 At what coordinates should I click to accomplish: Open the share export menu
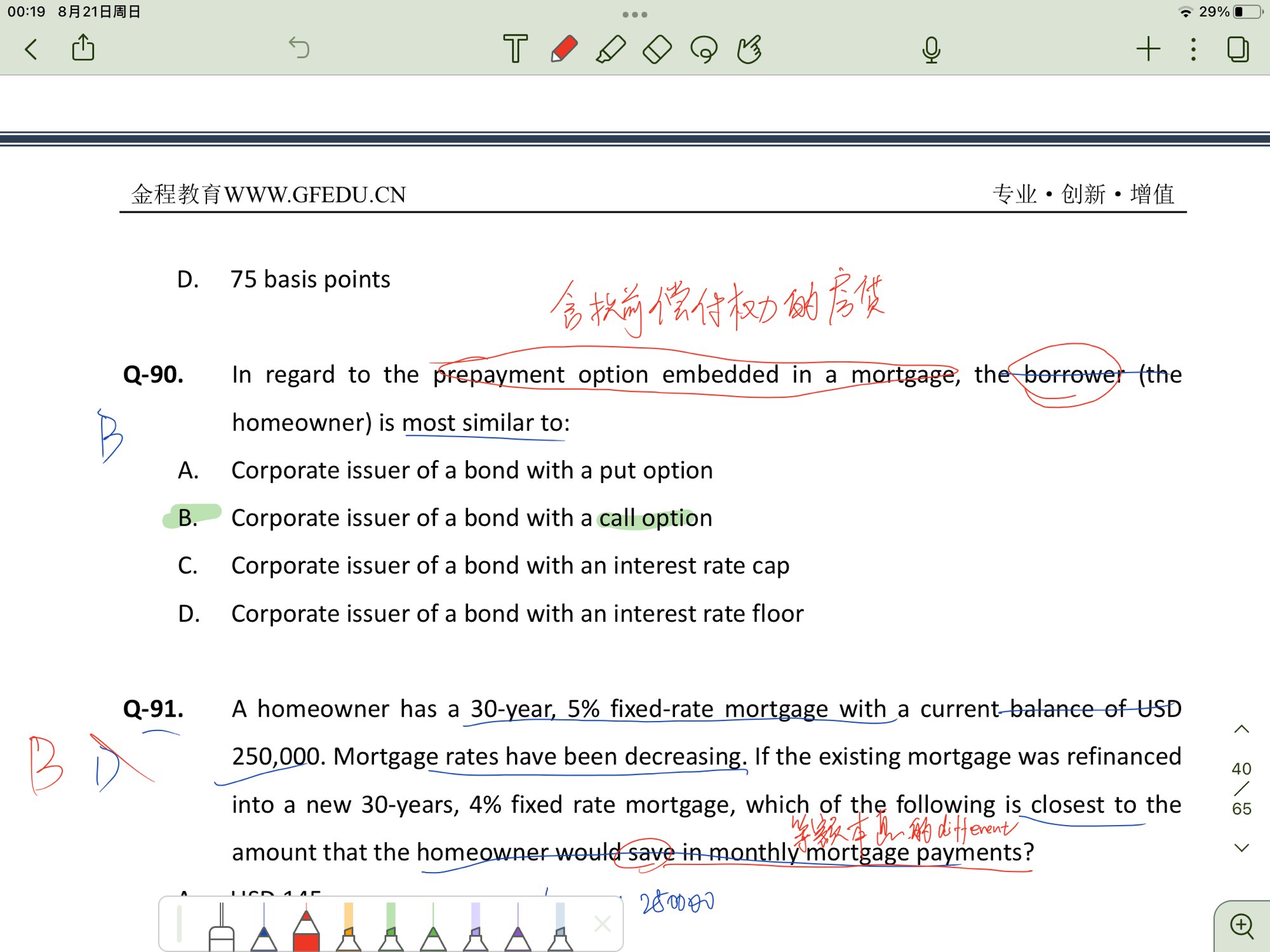pos(83,48)
